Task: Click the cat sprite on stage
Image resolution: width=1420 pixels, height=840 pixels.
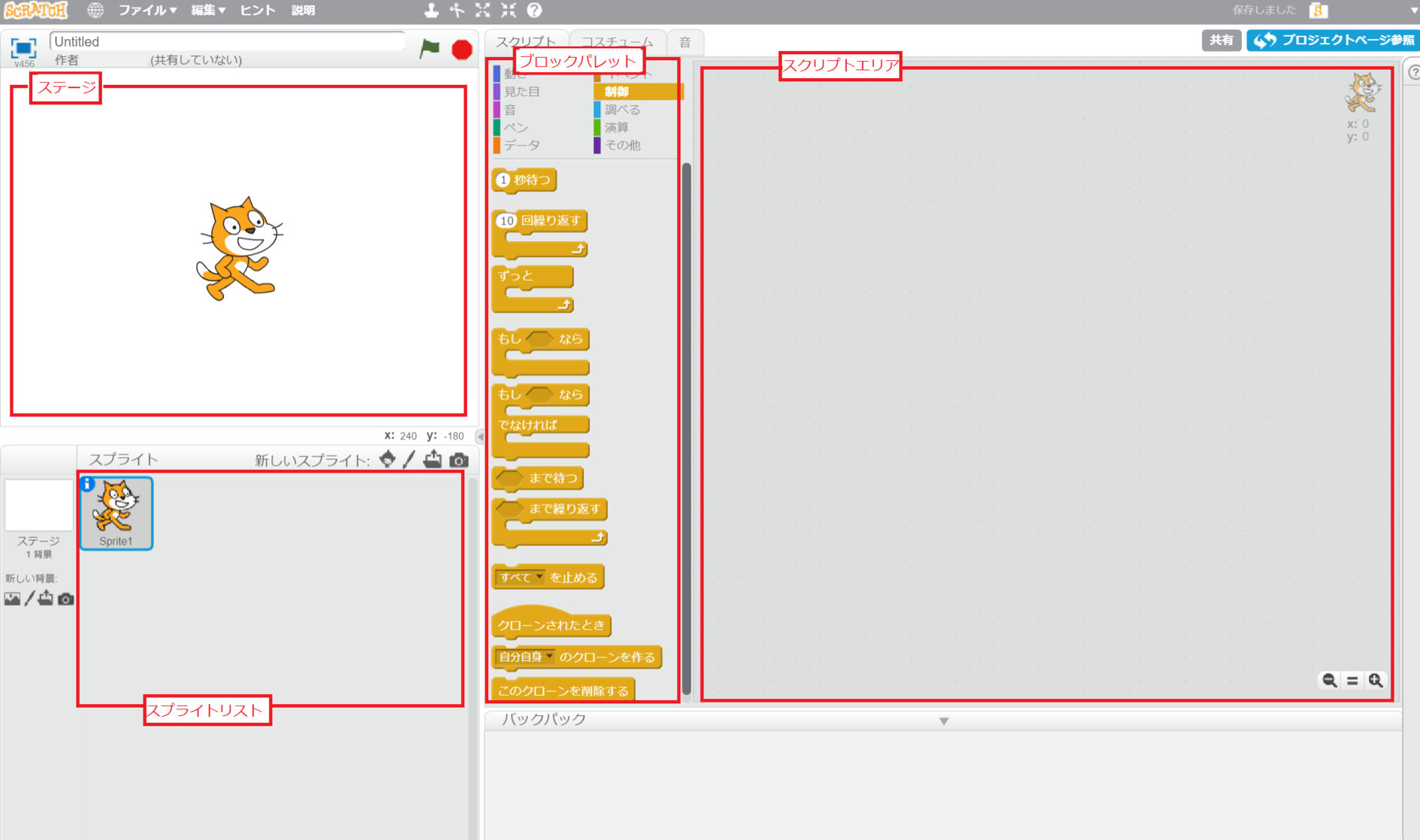Action: pos(240,249)
